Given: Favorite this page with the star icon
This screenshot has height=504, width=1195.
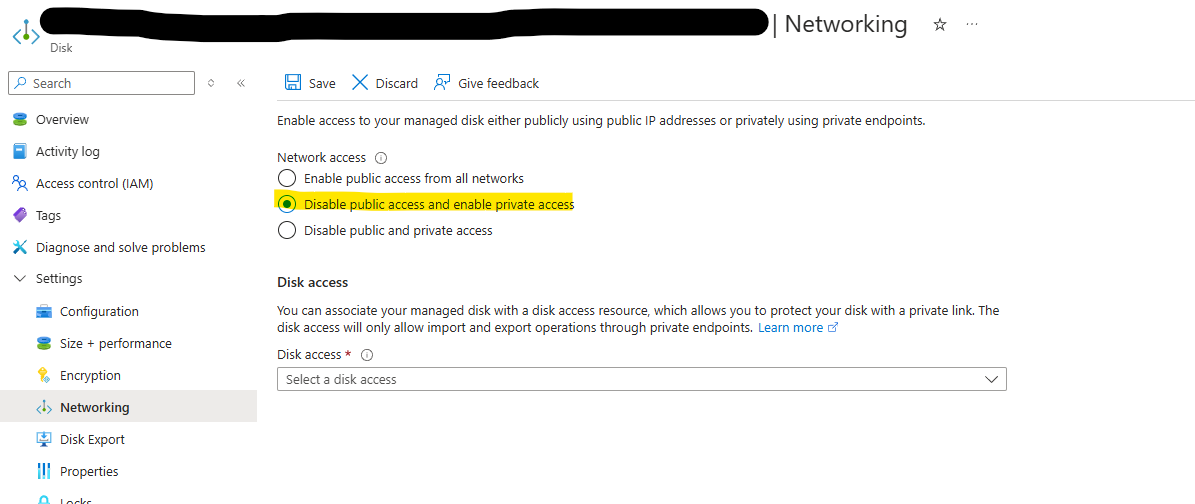Looking at the screenshot, I should [940, 24].
